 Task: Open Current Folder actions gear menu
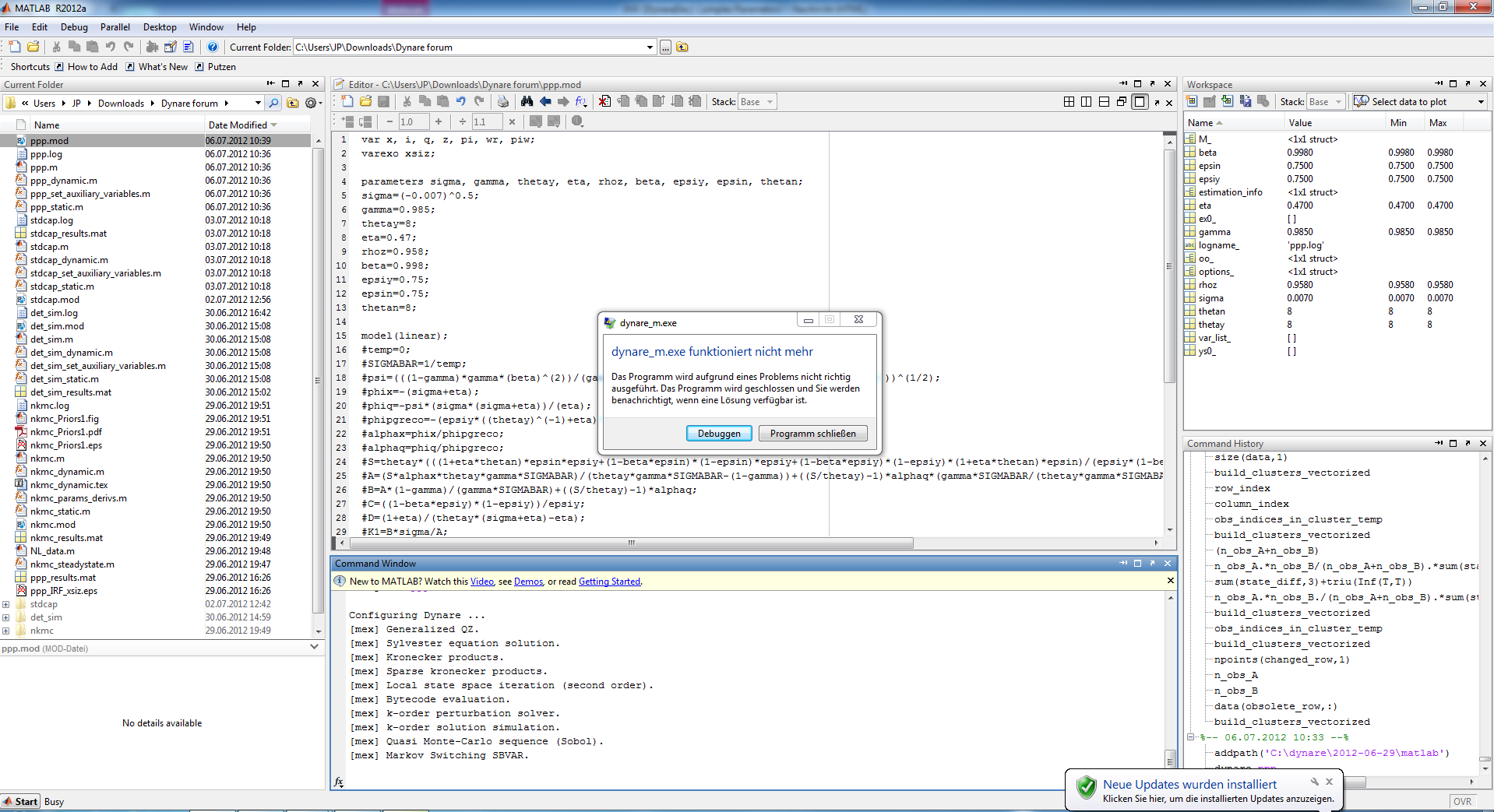[312, 103]
